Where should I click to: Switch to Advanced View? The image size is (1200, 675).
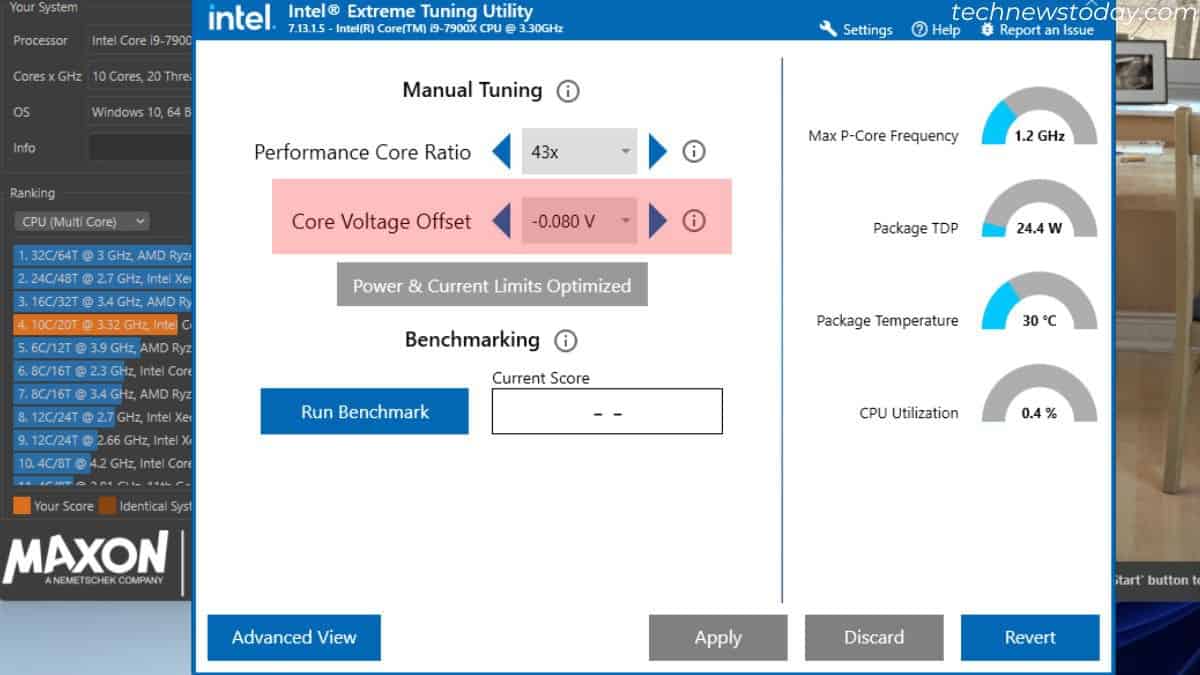[294, 637]
